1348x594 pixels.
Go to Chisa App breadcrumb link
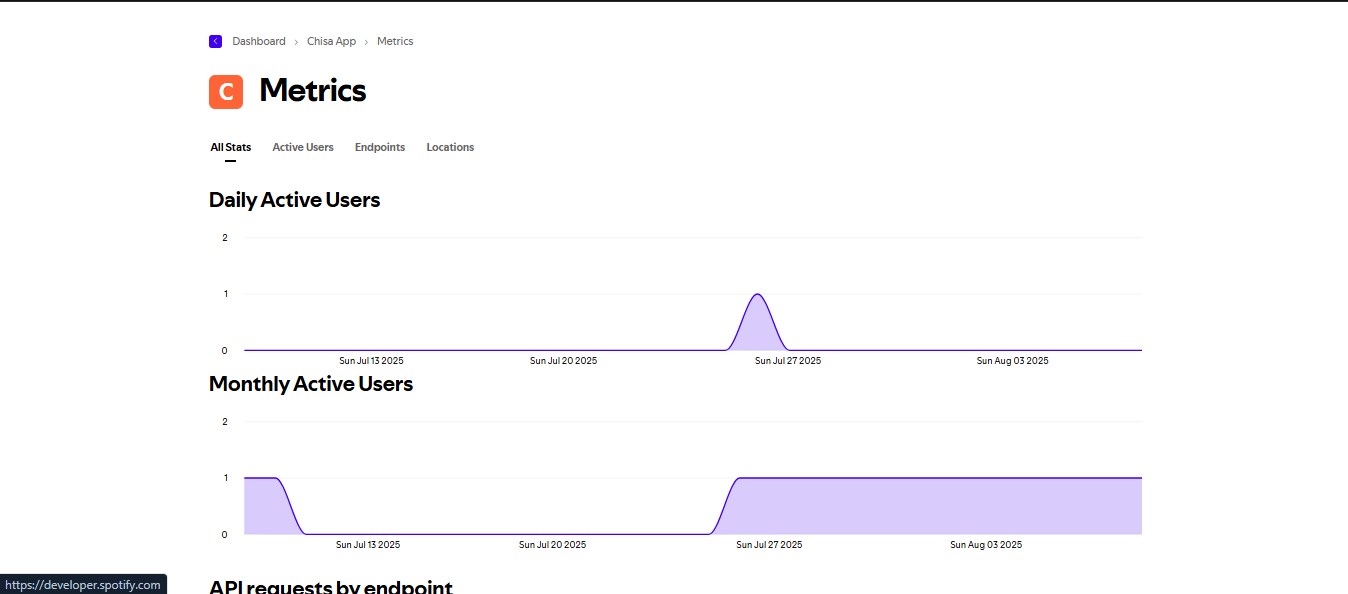click(331, 41)
